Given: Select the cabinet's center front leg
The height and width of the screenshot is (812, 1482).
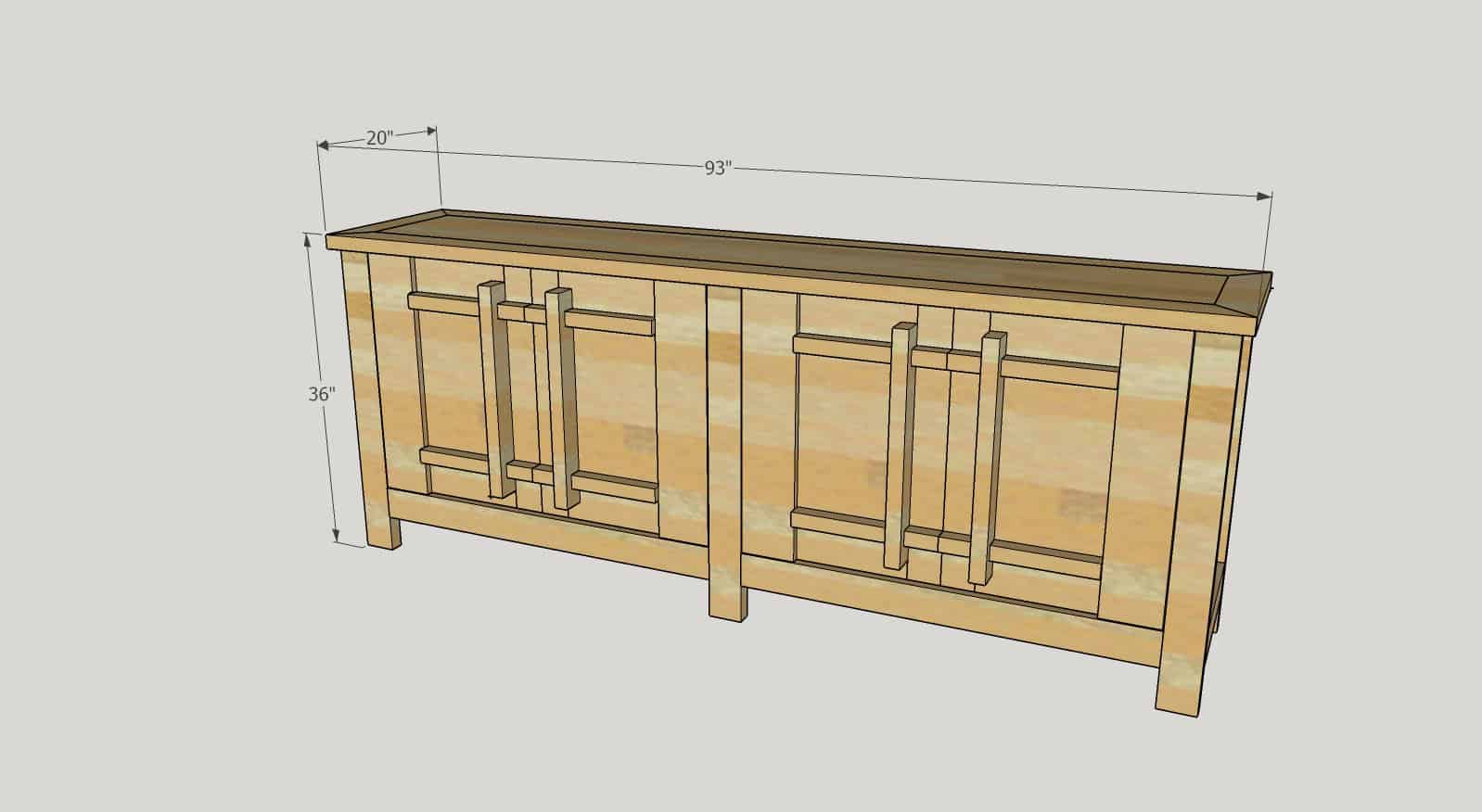Looking at the screenshot, I should [726, 452].
